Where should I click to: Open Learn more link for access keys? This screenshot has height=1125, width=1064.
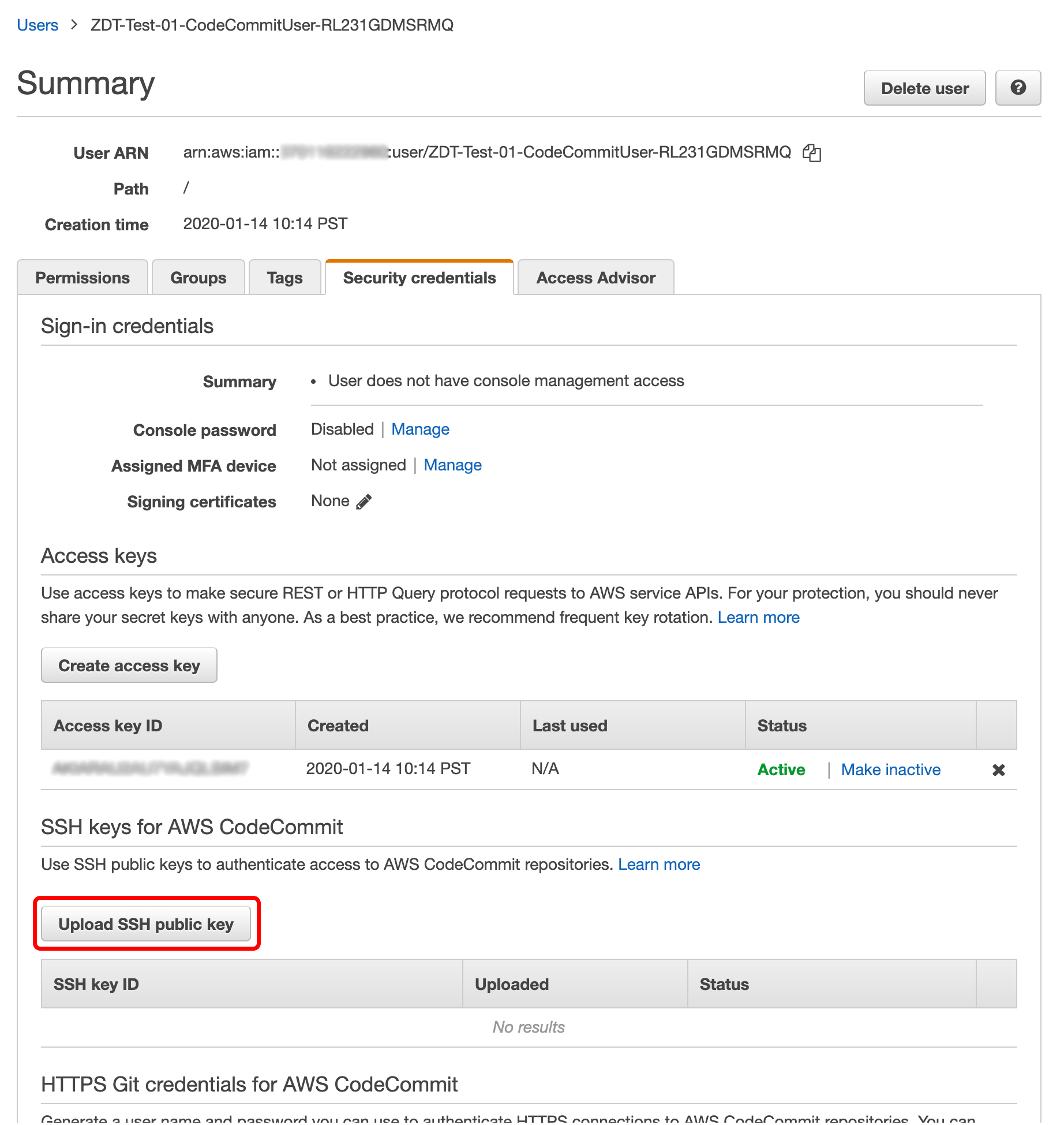tap(758, 618)
